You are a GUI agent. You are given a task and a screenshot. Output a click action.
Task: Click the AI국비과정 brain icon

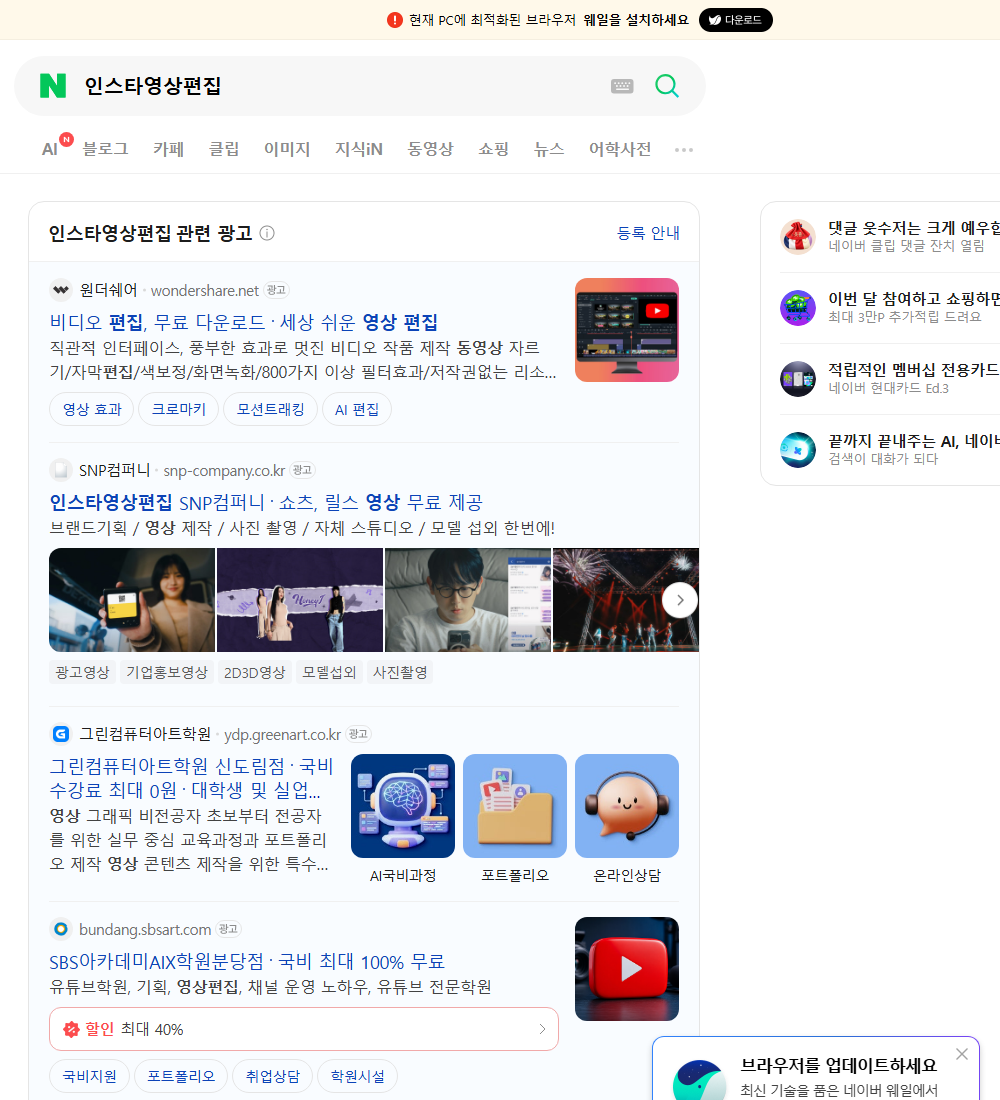(x=403, y=806)
